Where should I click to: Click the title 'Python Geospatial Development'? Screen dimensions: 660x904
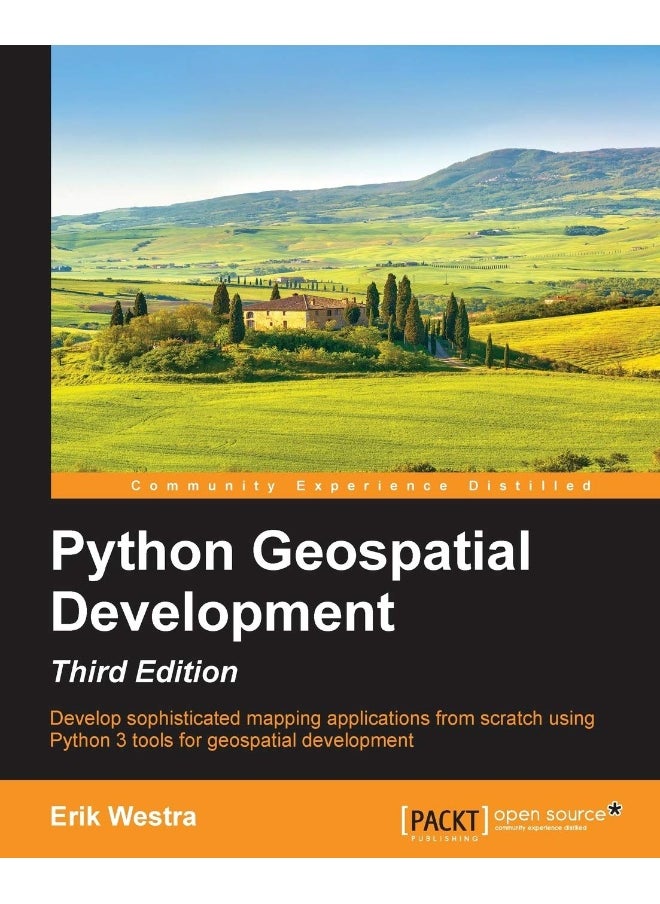(290, 583)
